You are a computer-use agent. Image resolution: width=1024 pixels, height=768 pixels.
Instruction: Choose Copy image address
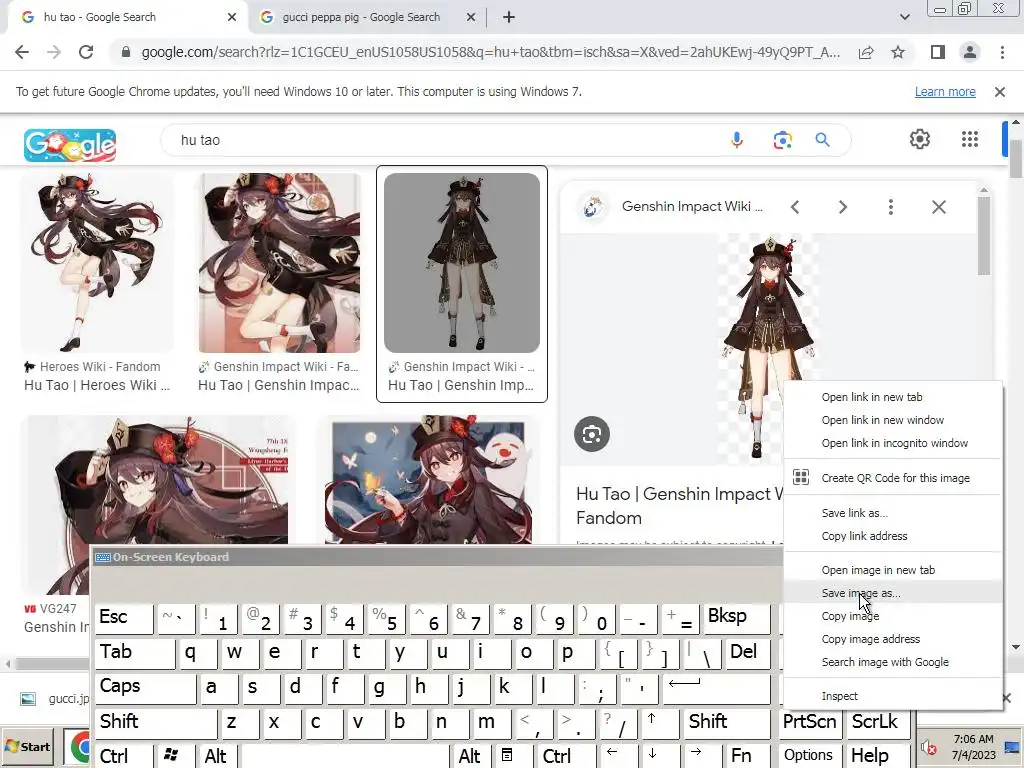871,639
